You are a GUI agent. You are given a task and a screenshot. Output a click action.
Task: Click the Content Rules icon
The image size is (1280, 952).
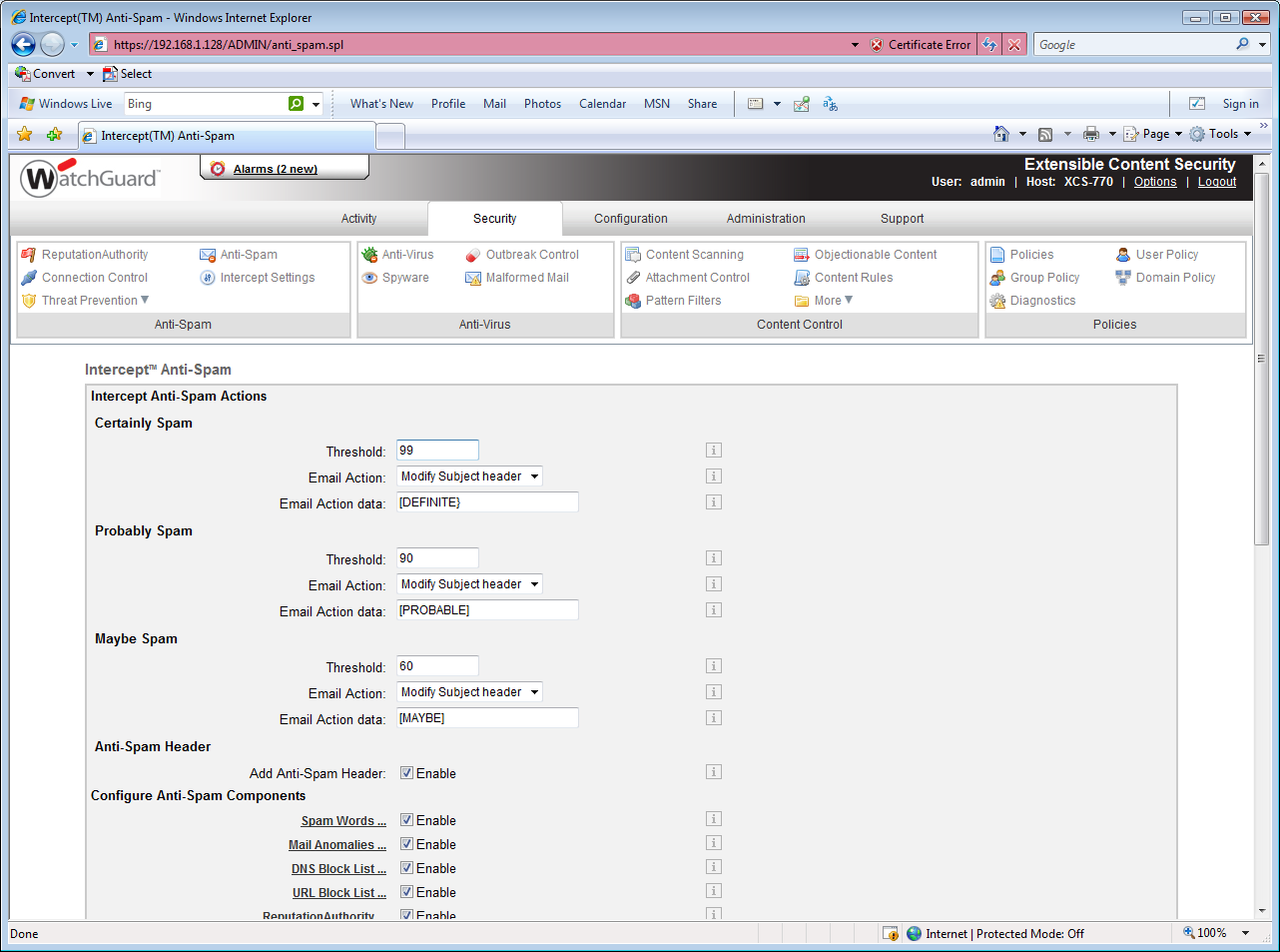click(802, 278)
